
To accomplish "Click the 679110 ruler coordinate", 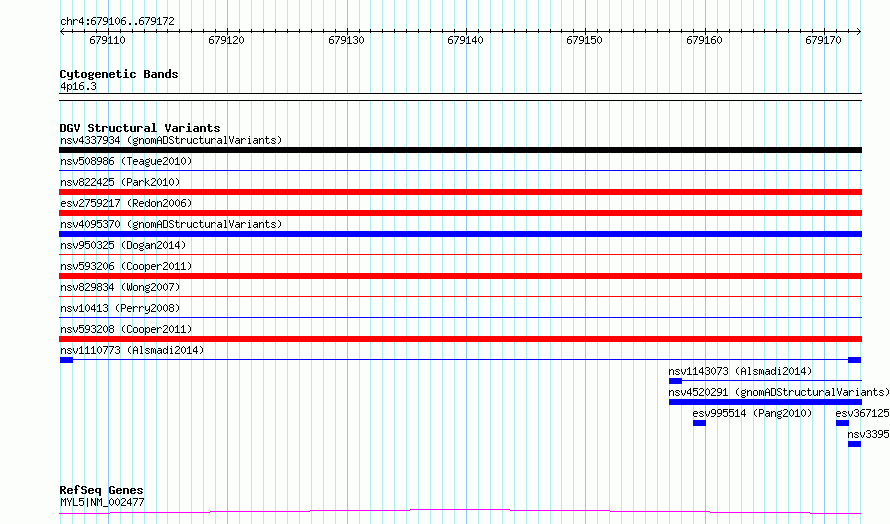I will (x=107, y=40).
